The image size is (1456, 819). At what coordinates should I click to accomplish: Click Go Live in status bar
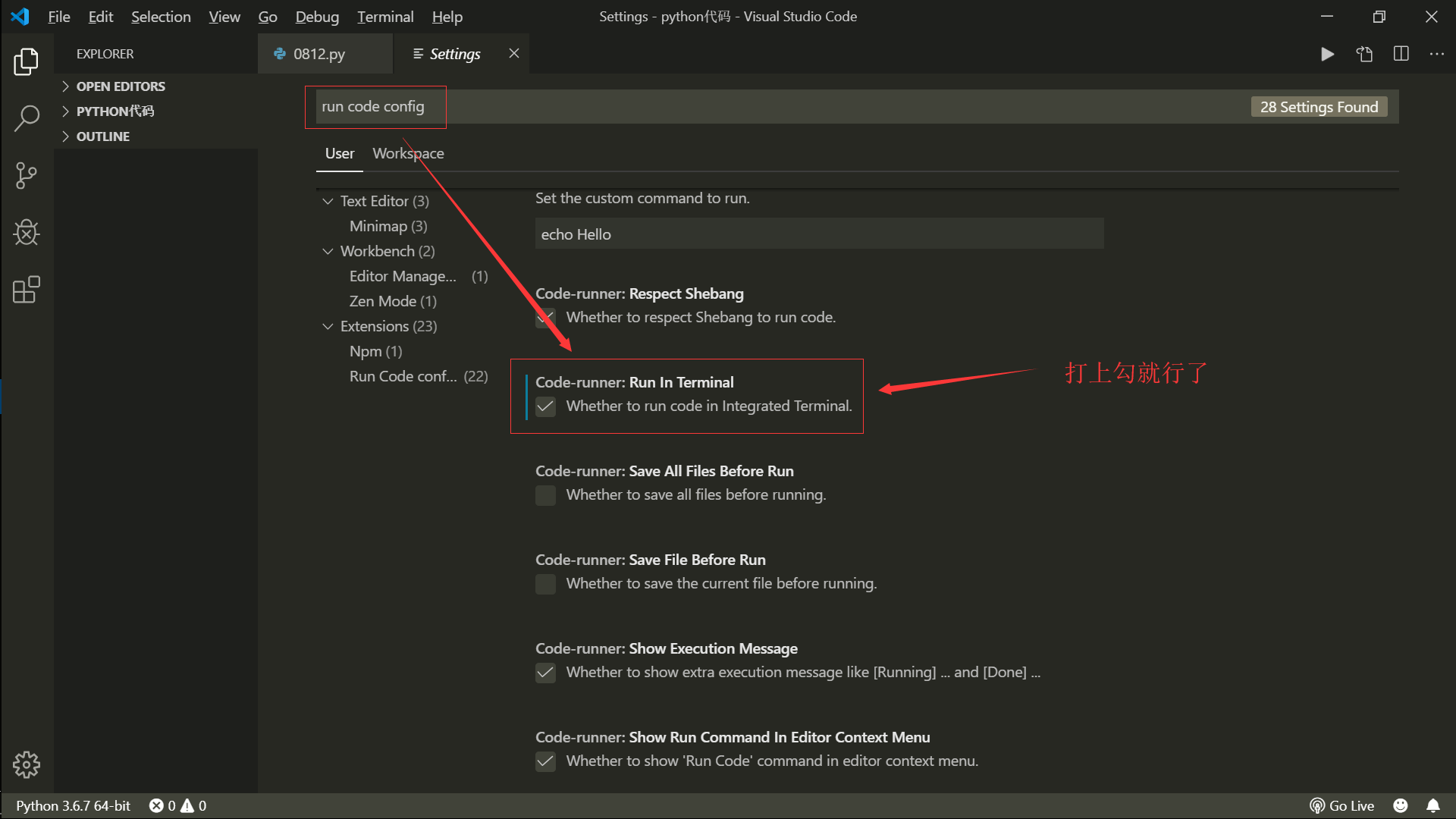(x=1342, y=805)
